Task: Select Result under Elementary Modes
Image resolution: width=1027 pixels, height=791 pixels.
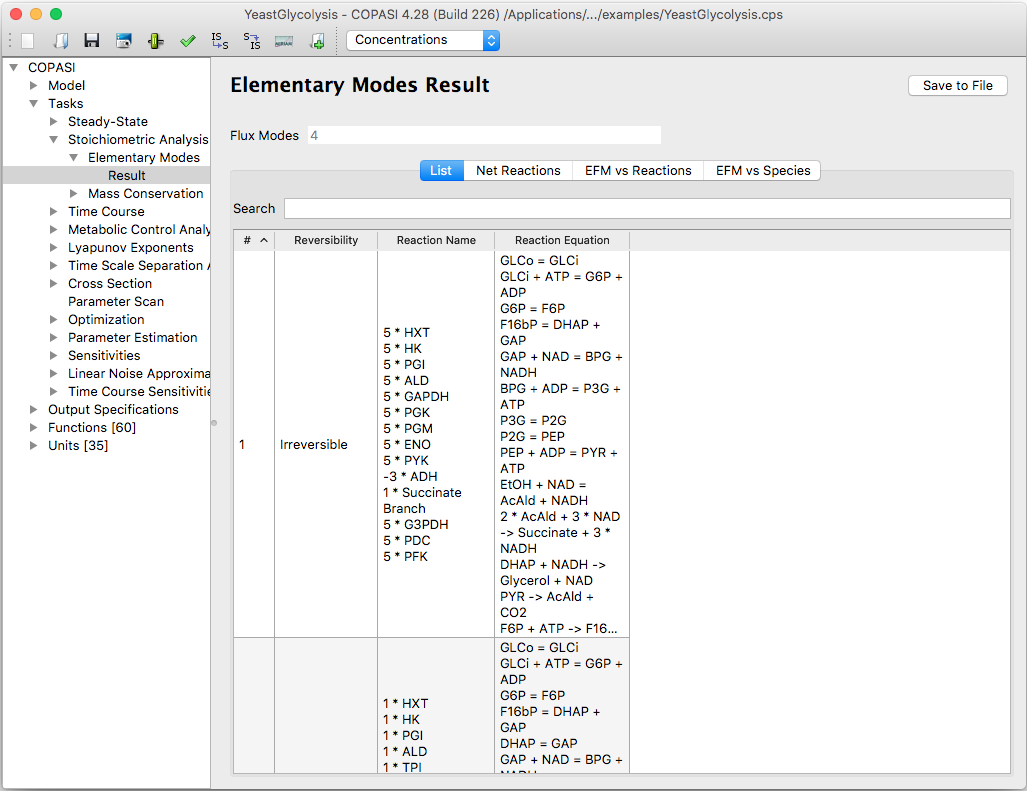Action: click(126, 175)
